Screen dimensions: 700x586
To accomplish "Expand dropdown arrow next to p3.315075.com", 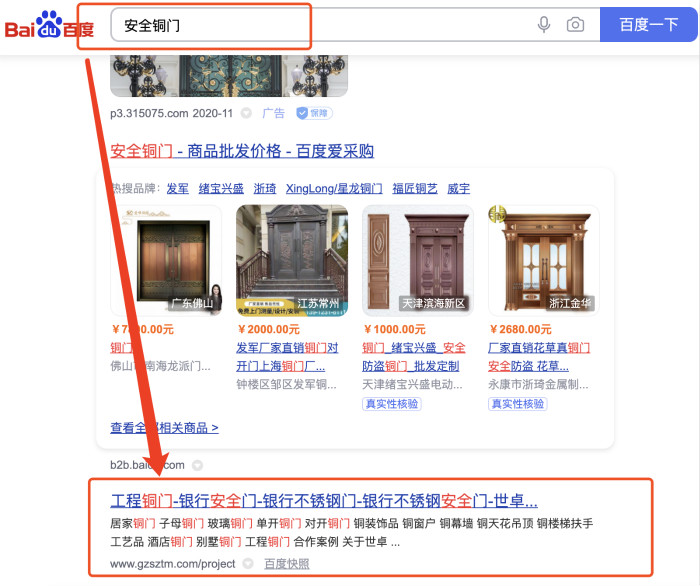I will click(246, 113).
